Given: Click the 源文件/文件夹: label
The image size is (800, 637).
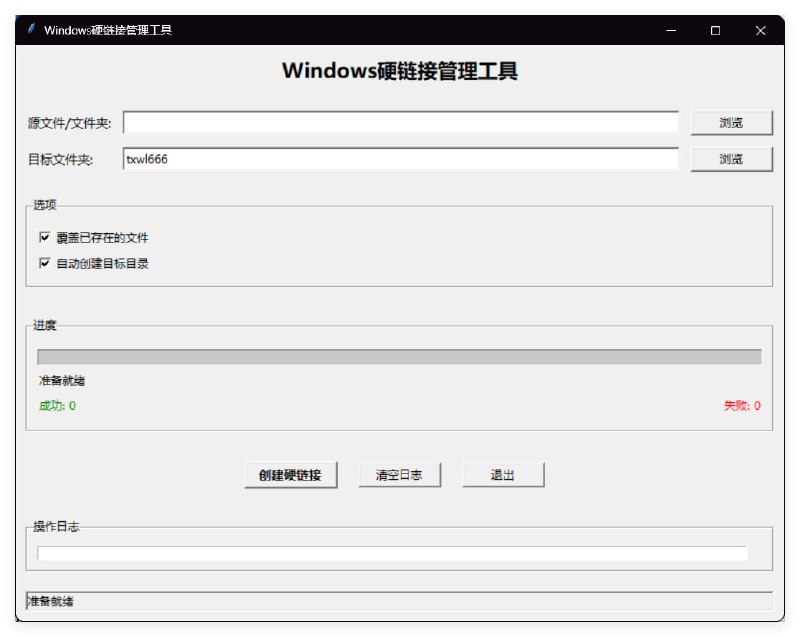Looking at the screenshot, I should [69, 123].
